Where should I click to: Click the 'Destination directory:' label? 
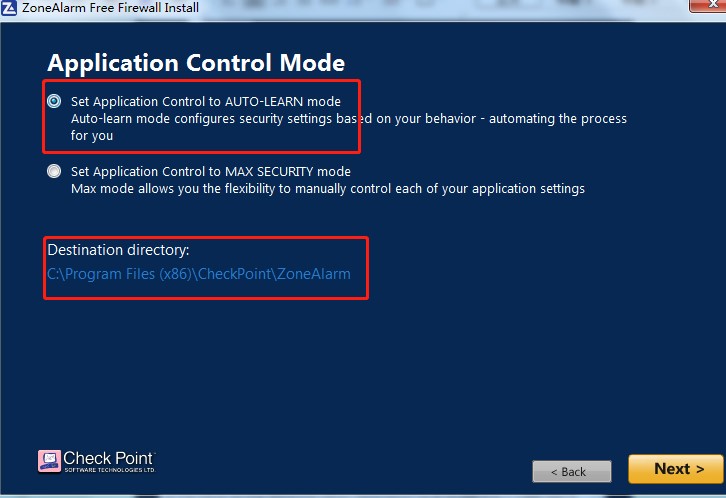click(118, 250)
